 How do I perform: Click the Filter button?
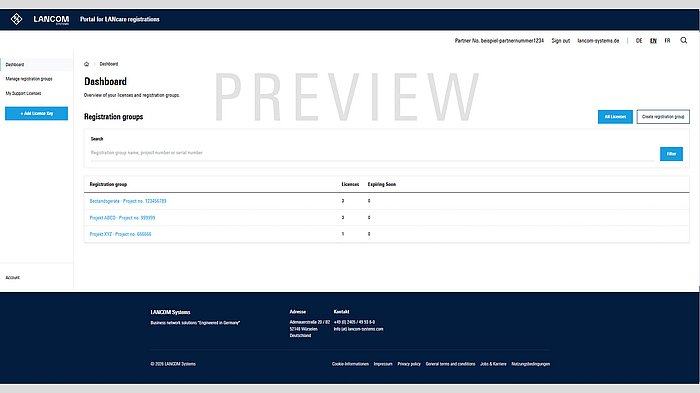click(x=671, y=154)
